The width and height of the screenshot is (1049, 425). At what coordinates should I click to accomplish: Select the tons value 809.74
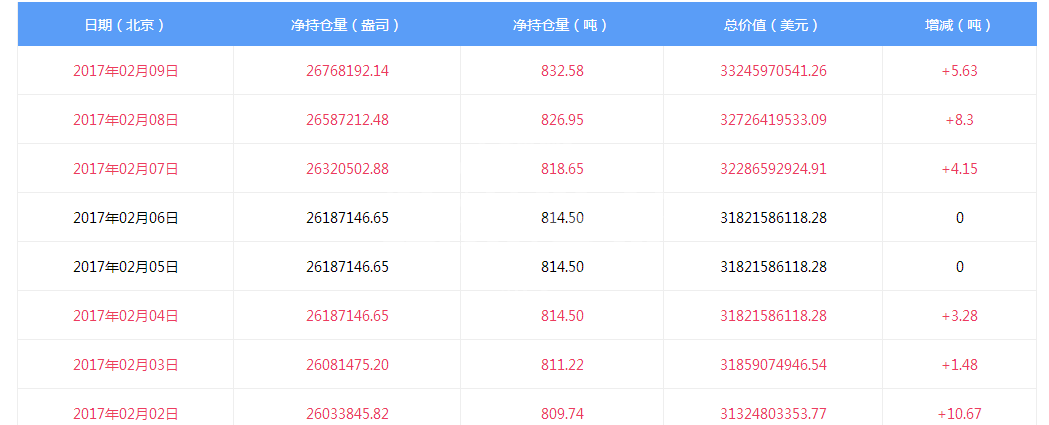562,414
